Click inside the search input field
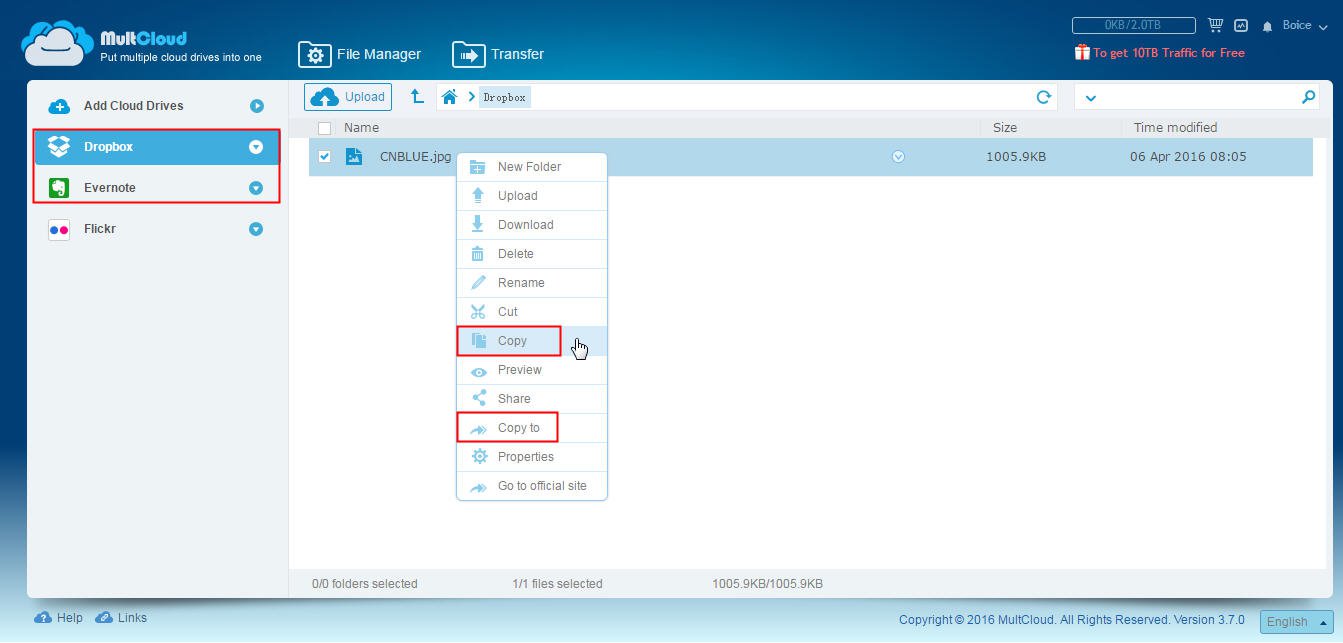 pyautogui.click(x=1198, y=97)
